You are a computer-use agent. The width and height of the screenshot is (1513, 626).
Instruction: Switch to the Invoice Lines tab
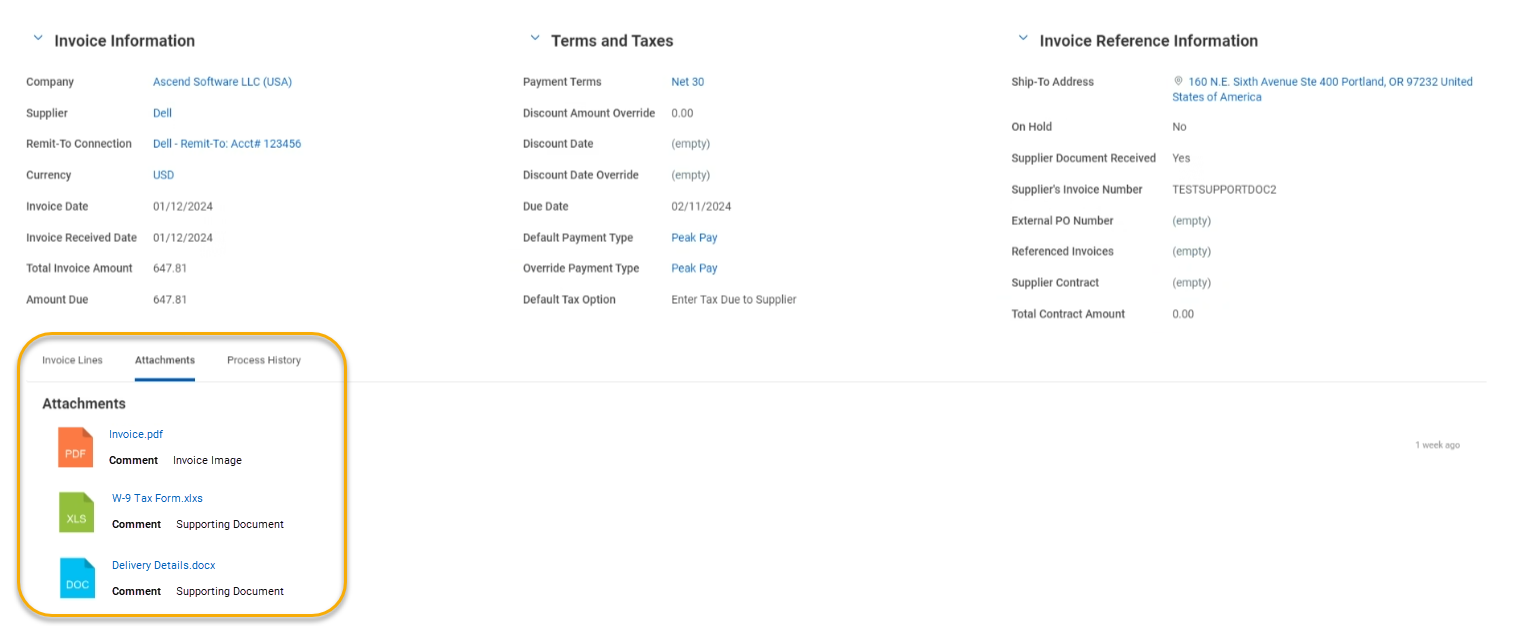(72, 360)
